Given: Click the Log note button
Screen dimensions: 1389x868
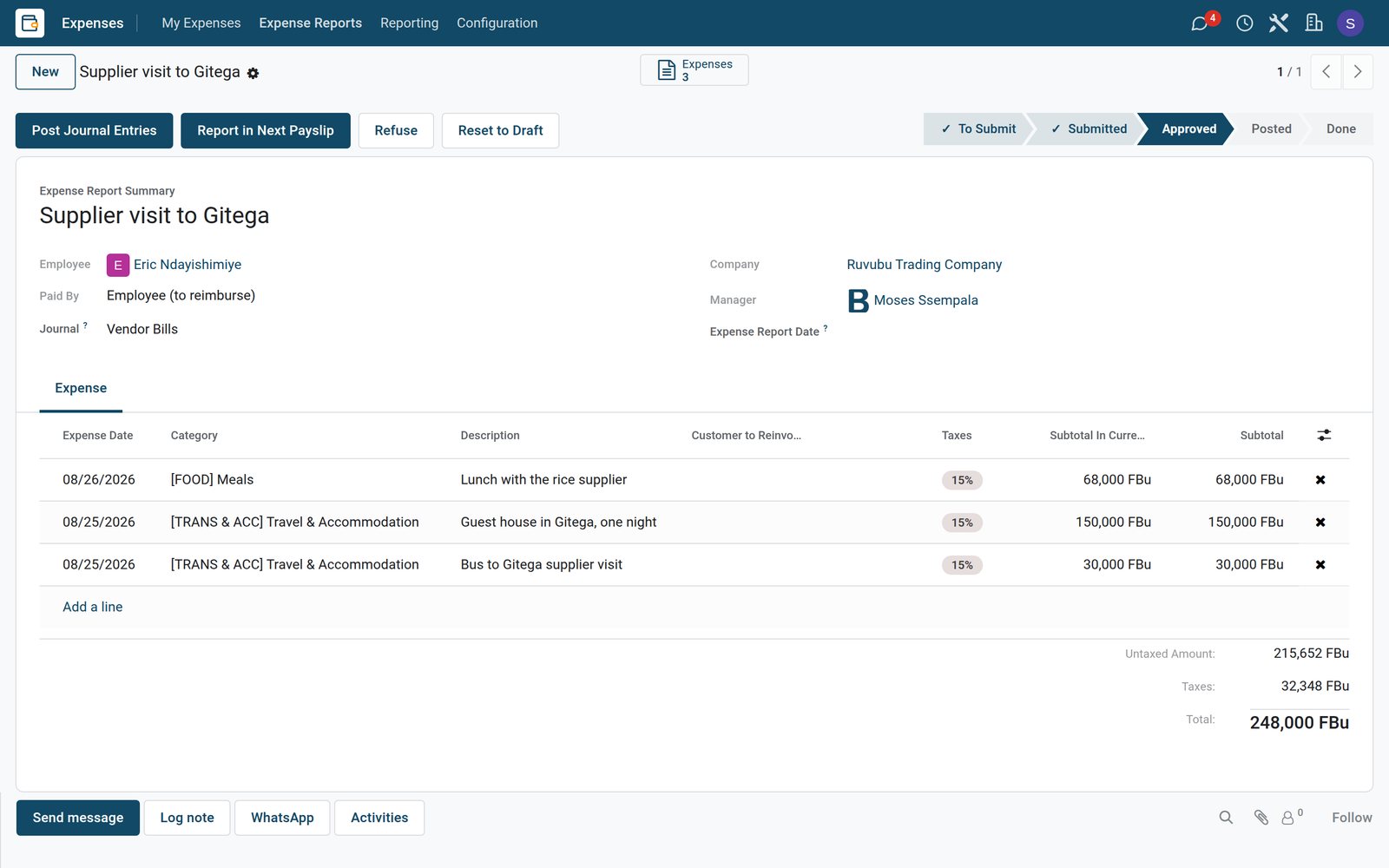Looking at the screenshot, I should [x=187, y=818].
